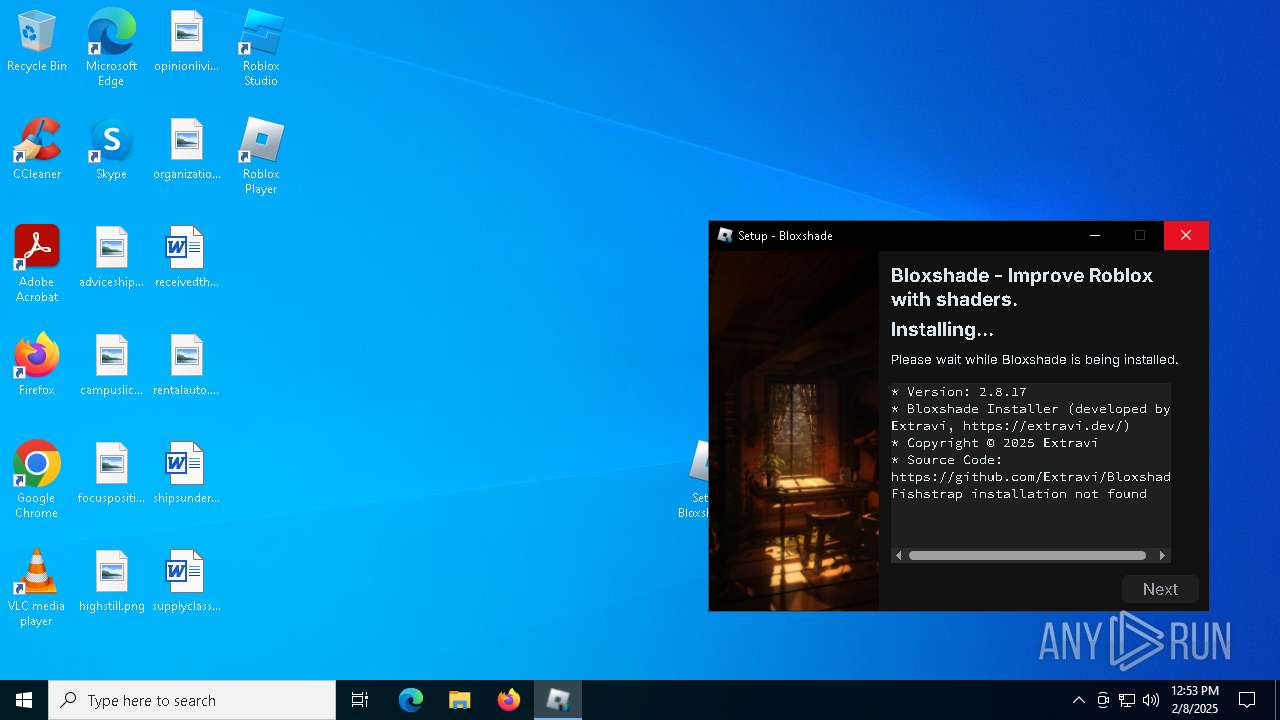Open the Recycle Bin desktop icon
The height and width of the screenshot is (720, 1280).
pos(37,42)
